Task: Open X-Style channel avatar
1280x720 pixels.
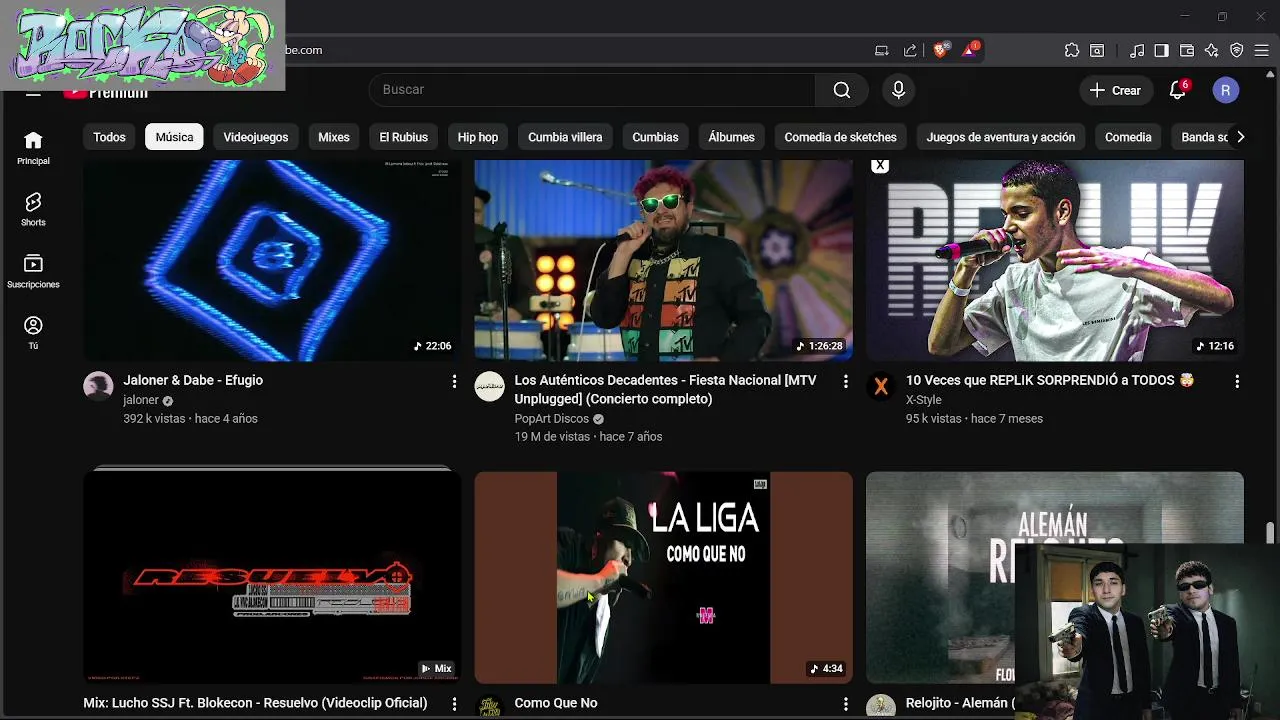Action: [x=881, y=387]
